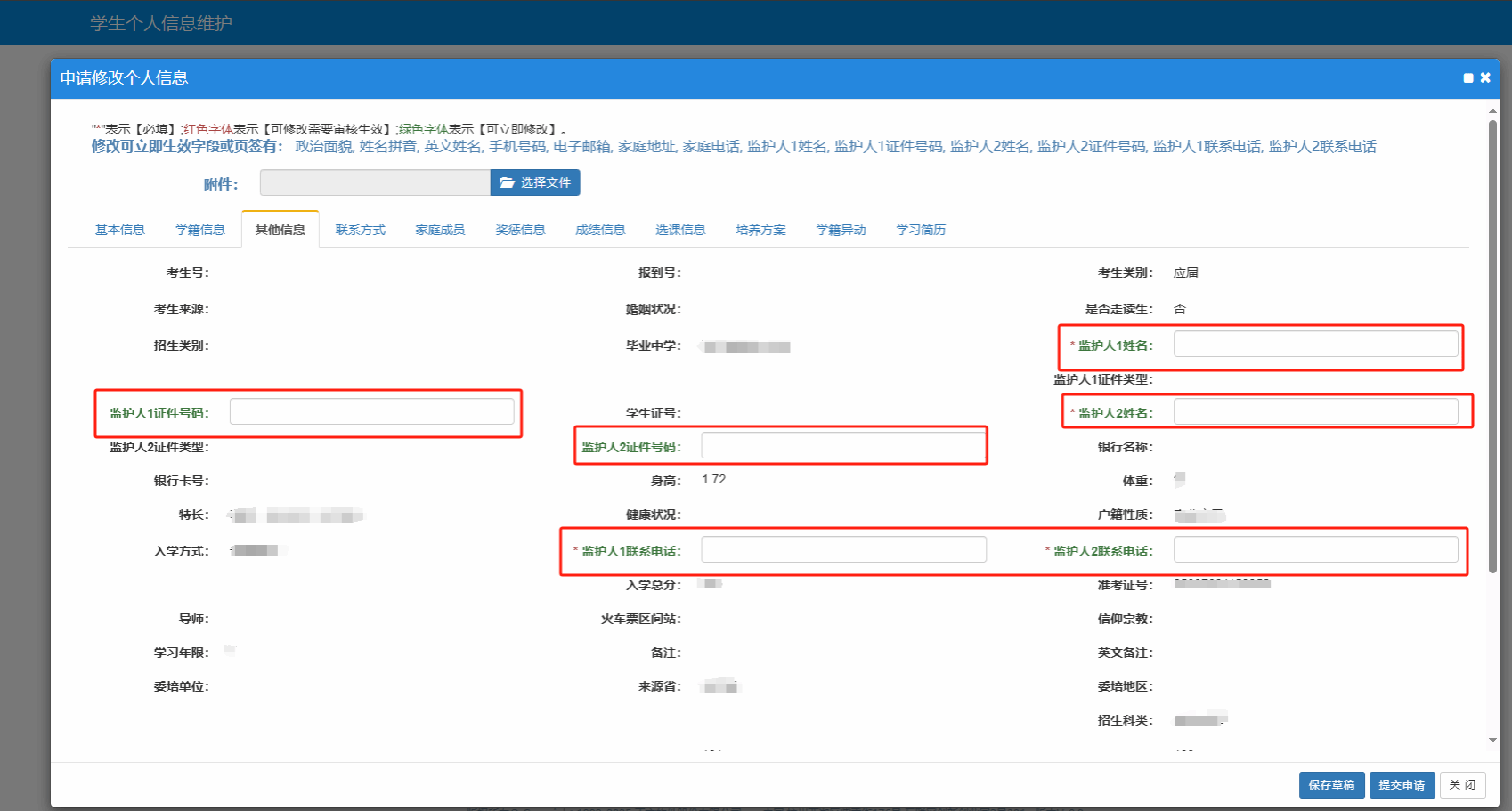The width and height of the screenshot is (1512, 811).
Task: View the 成绩信息 tab
Action: coord(601,230)
